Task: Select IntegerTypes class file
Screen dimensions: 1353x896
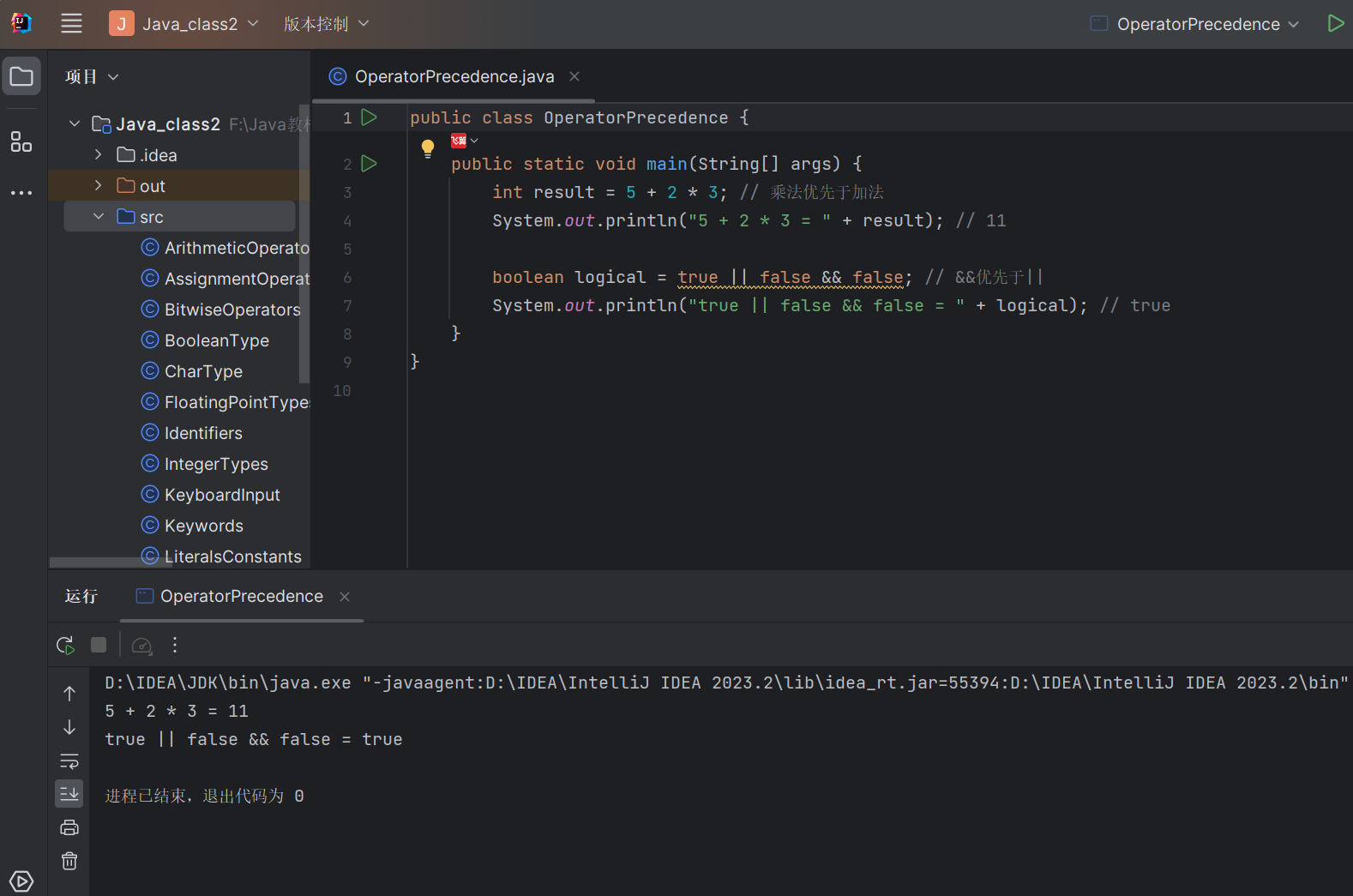Action: 205,464
